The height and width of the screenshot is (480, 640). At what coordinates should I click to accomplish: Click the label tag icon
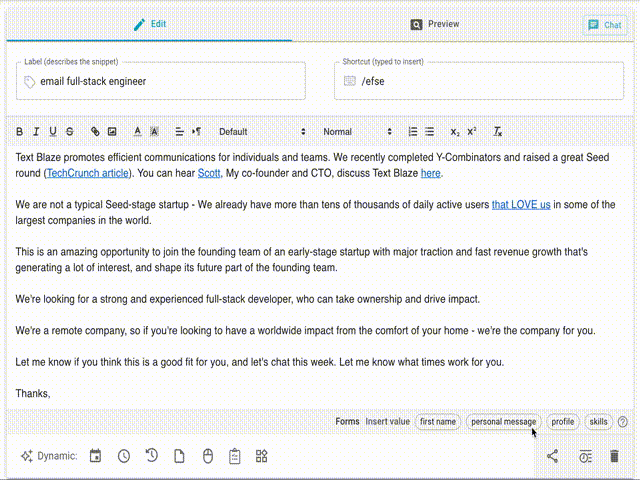pyautogui.click(x=29, y=82)
